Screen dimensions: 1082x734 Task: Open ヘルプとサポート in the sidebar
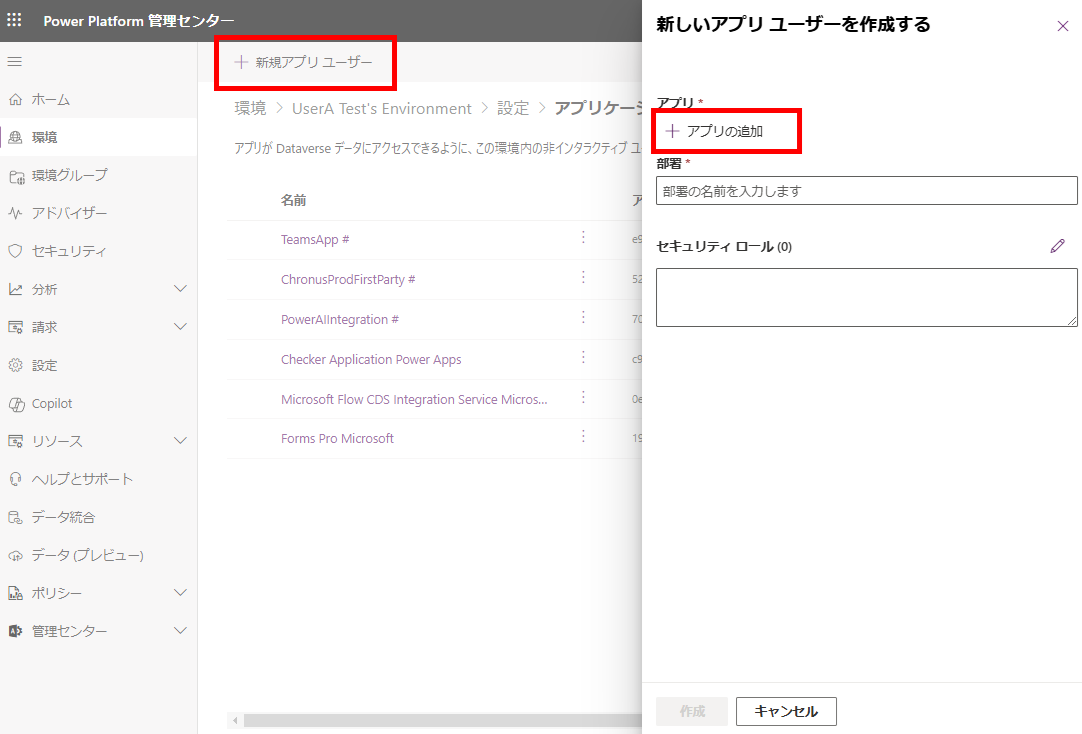[x=82, y=479]
